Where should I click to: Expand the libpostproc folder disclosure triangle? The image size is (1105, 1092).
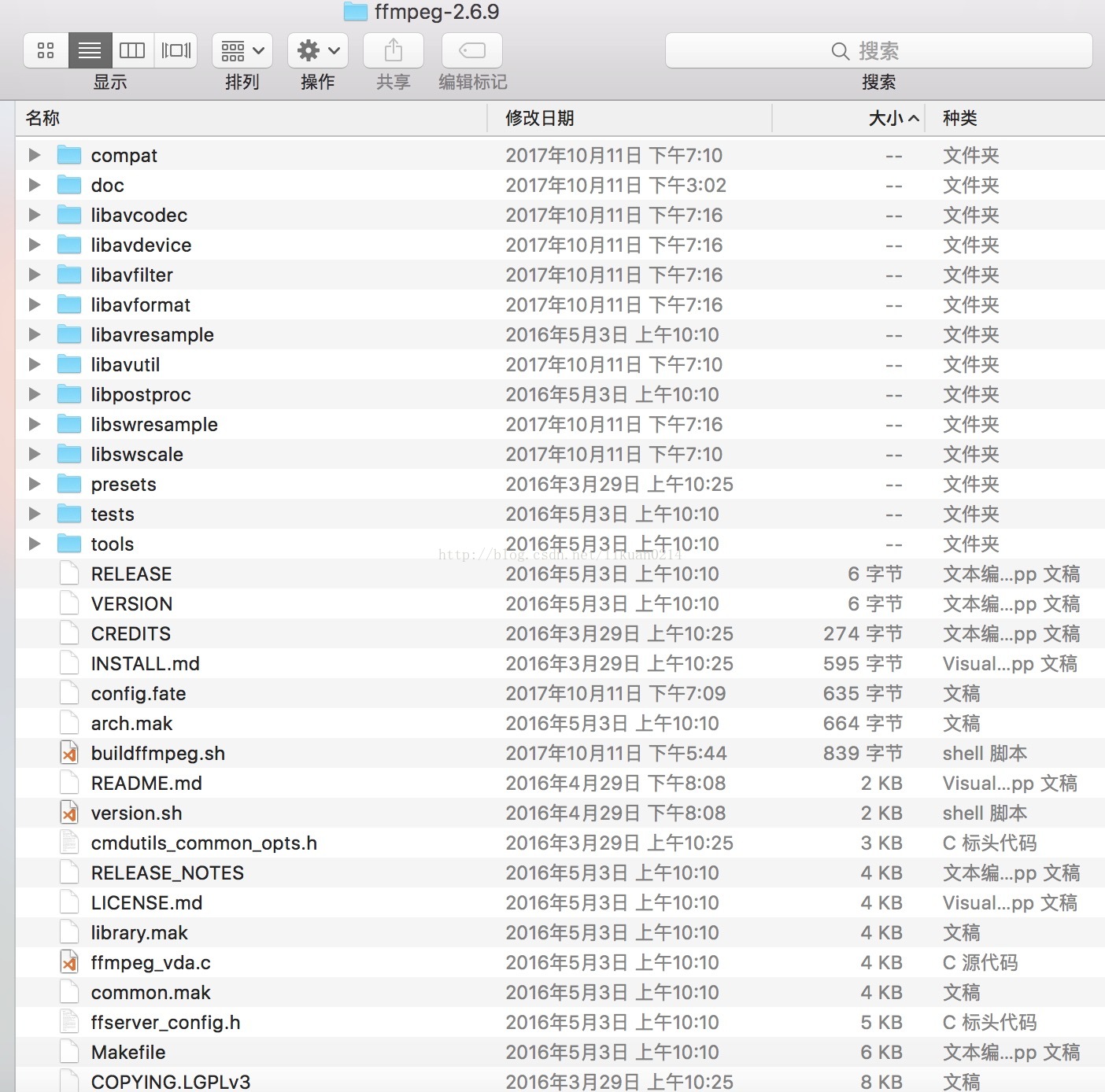click(35, 394)
